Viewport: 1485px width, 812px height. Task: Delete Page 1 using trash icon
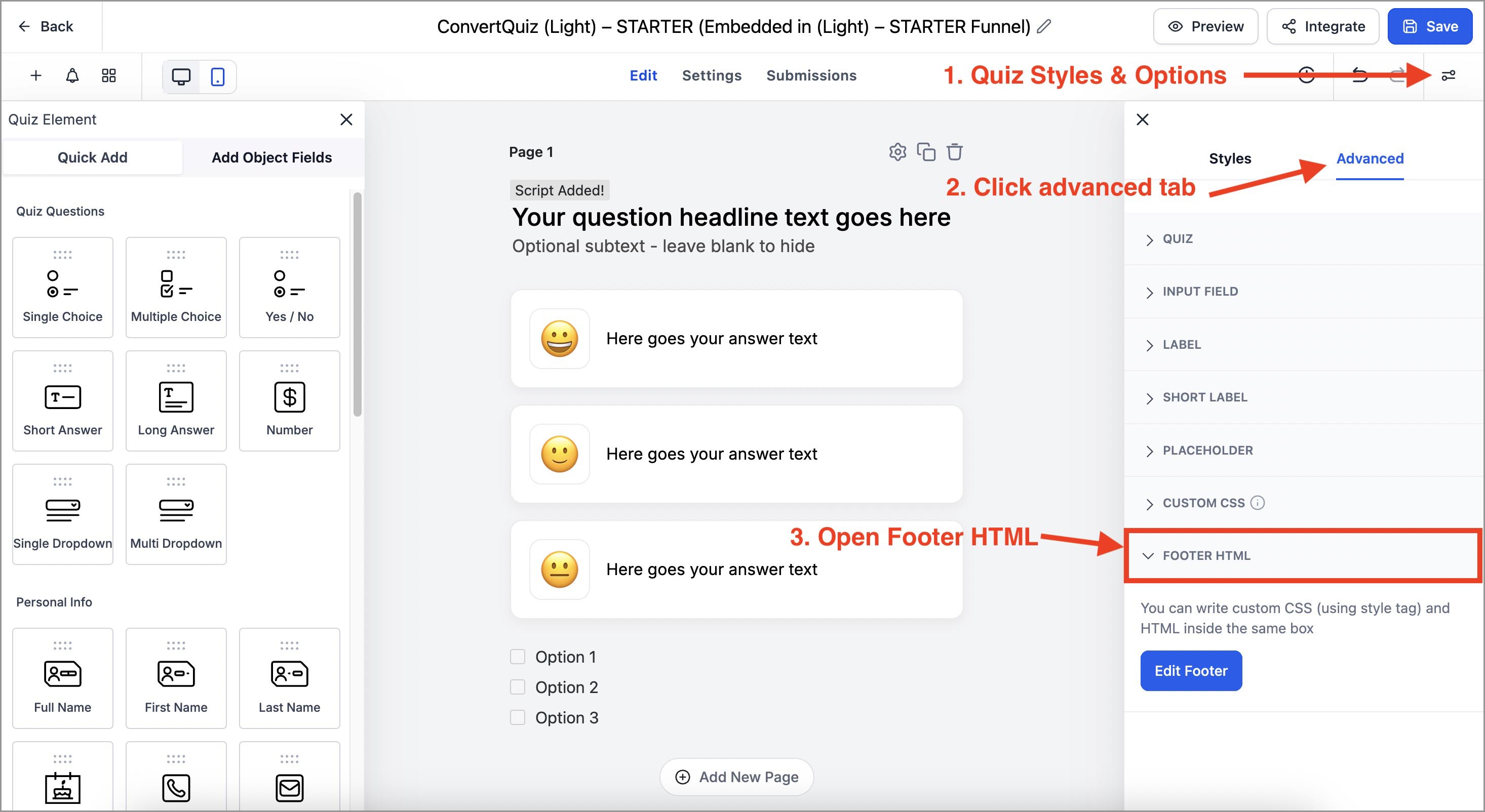point(955,152)
